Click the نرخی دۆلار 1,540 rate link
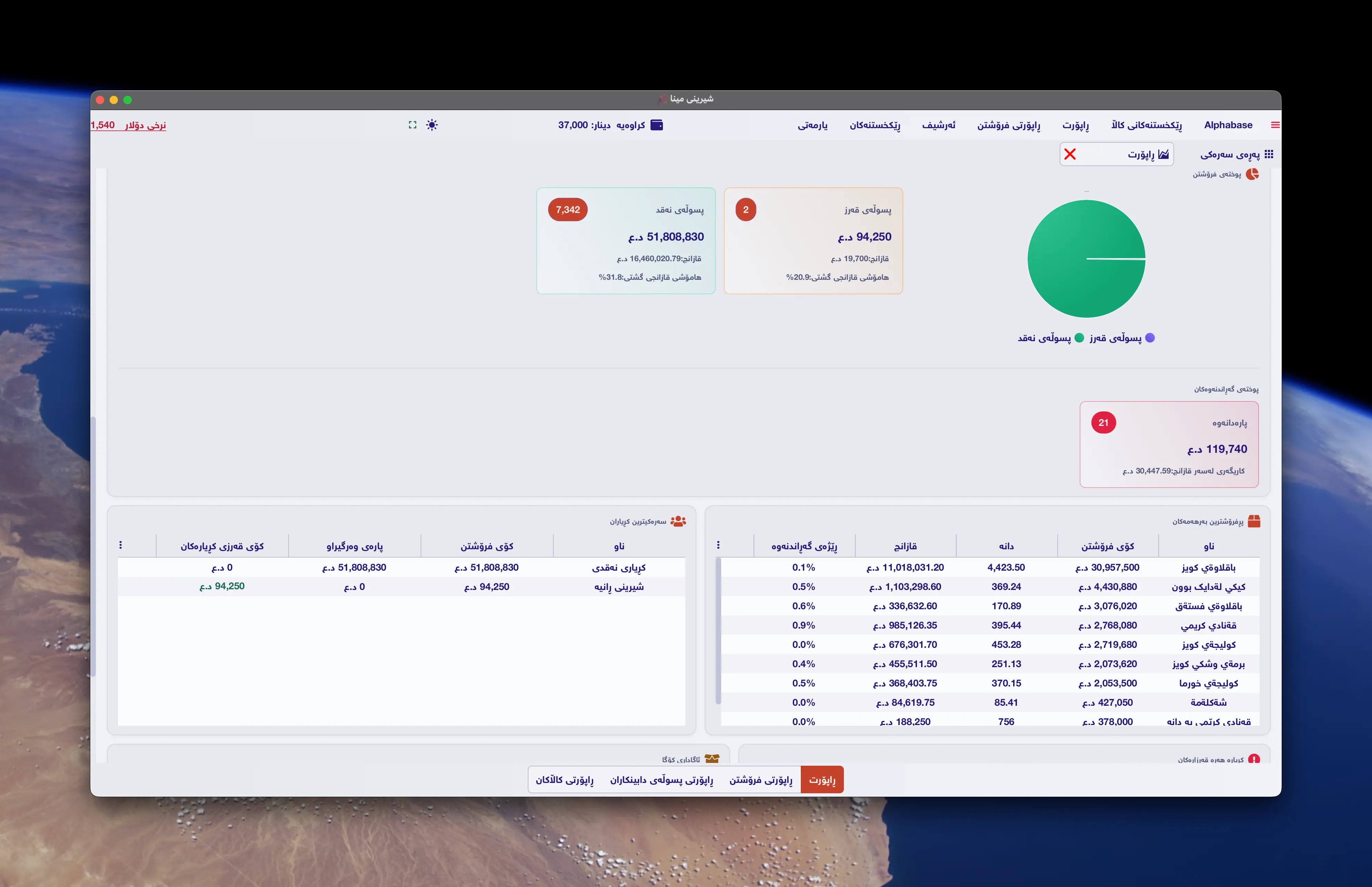This screenshot has width=1372, height=887. pos(129,125)
